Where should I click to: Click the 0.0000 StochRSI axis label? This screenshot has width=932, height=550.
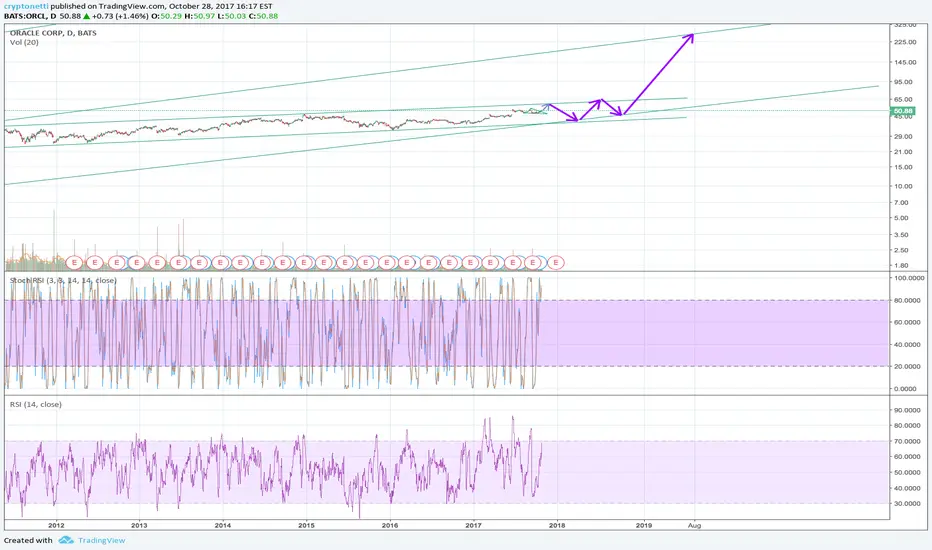pos(905,389)
